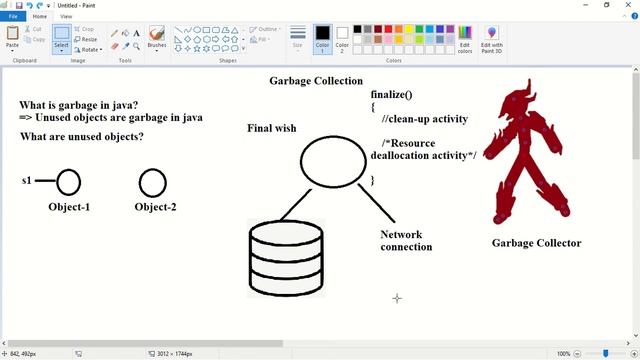Choose the Down arrow shape
This screenshot has width=640, height=360.
pyautogui.click(x=178, y=49)
